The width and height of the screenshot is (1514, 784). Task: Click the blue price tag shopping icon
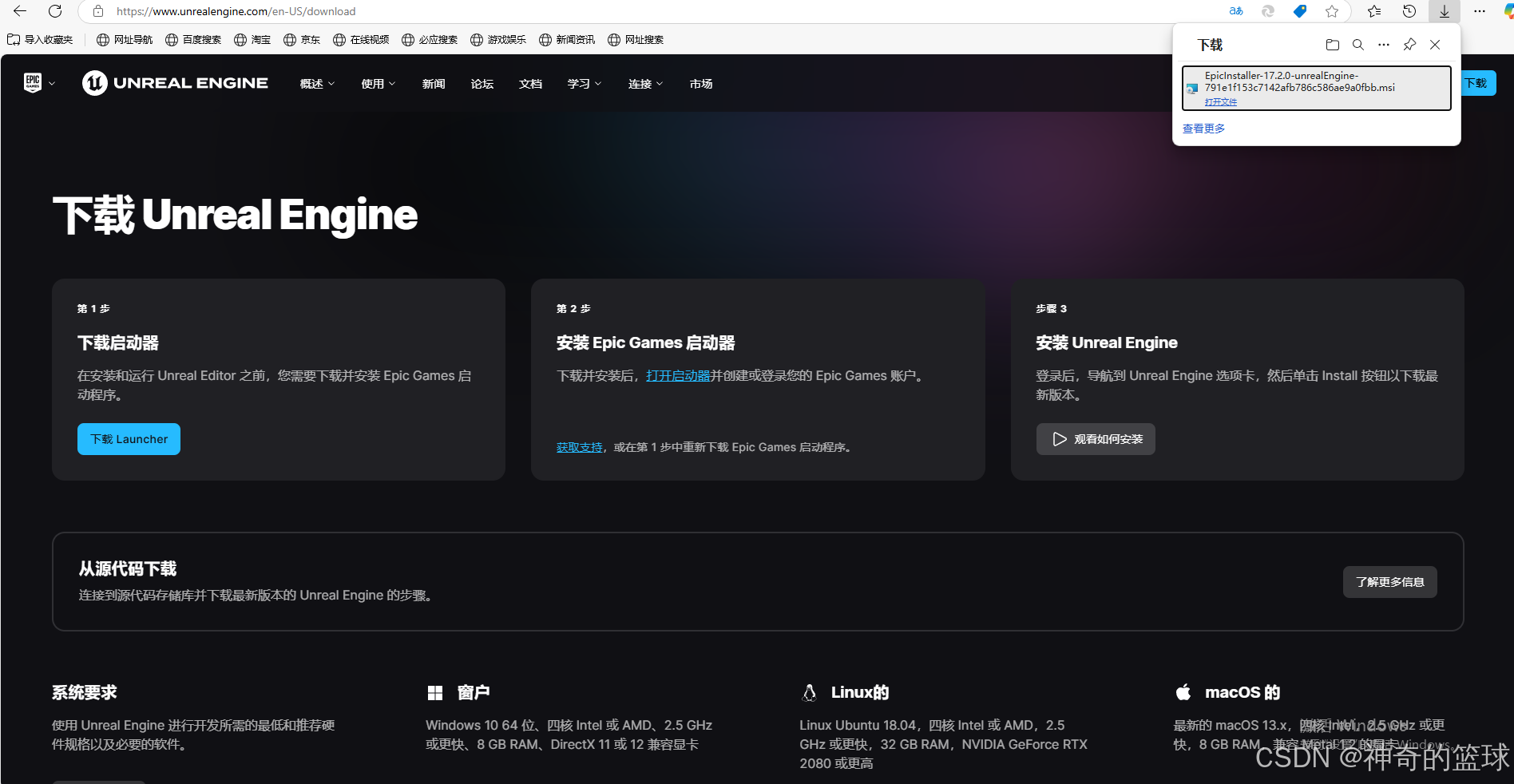[x=1300, y=11]
